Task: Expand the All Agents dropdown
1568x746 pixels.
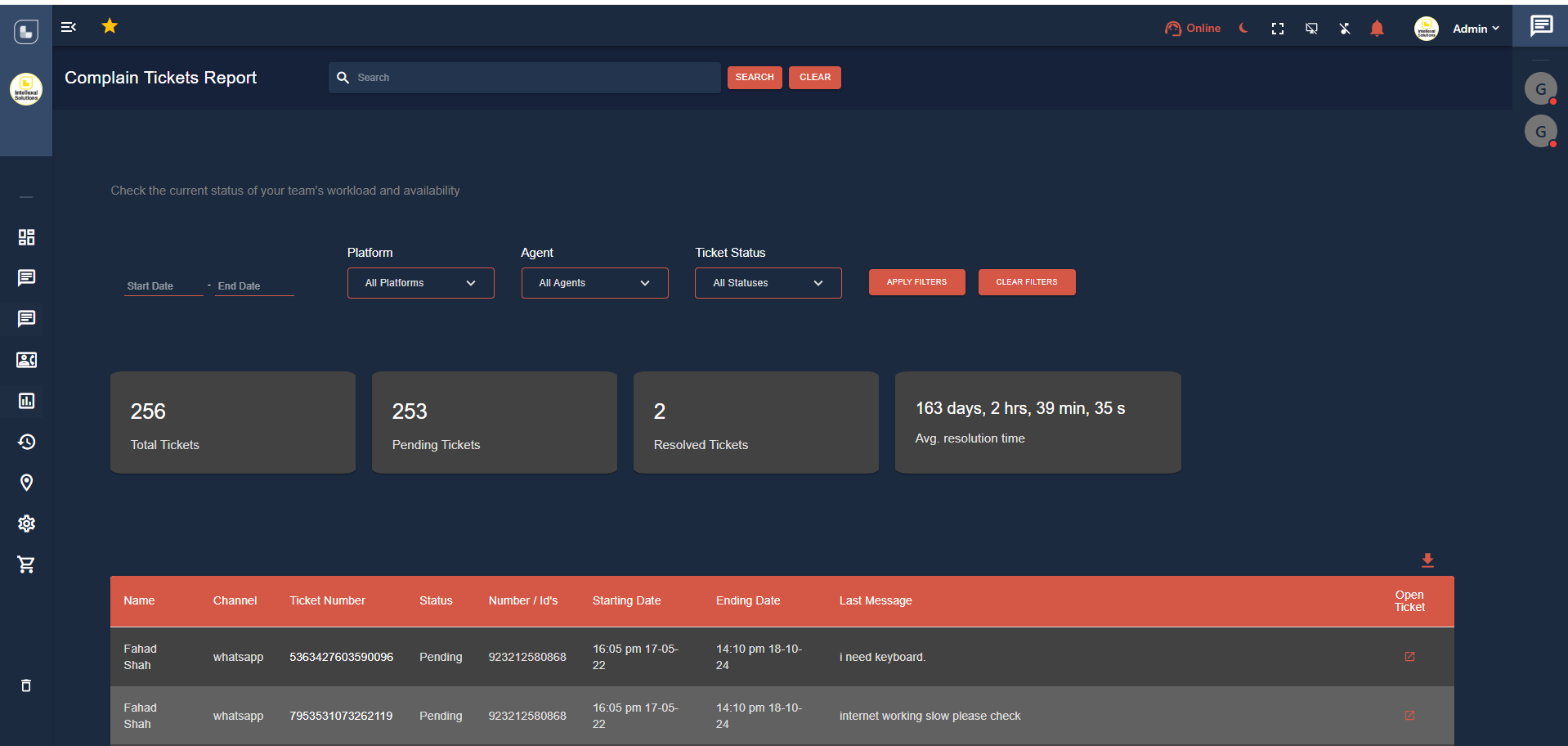Action: [594, 283]
